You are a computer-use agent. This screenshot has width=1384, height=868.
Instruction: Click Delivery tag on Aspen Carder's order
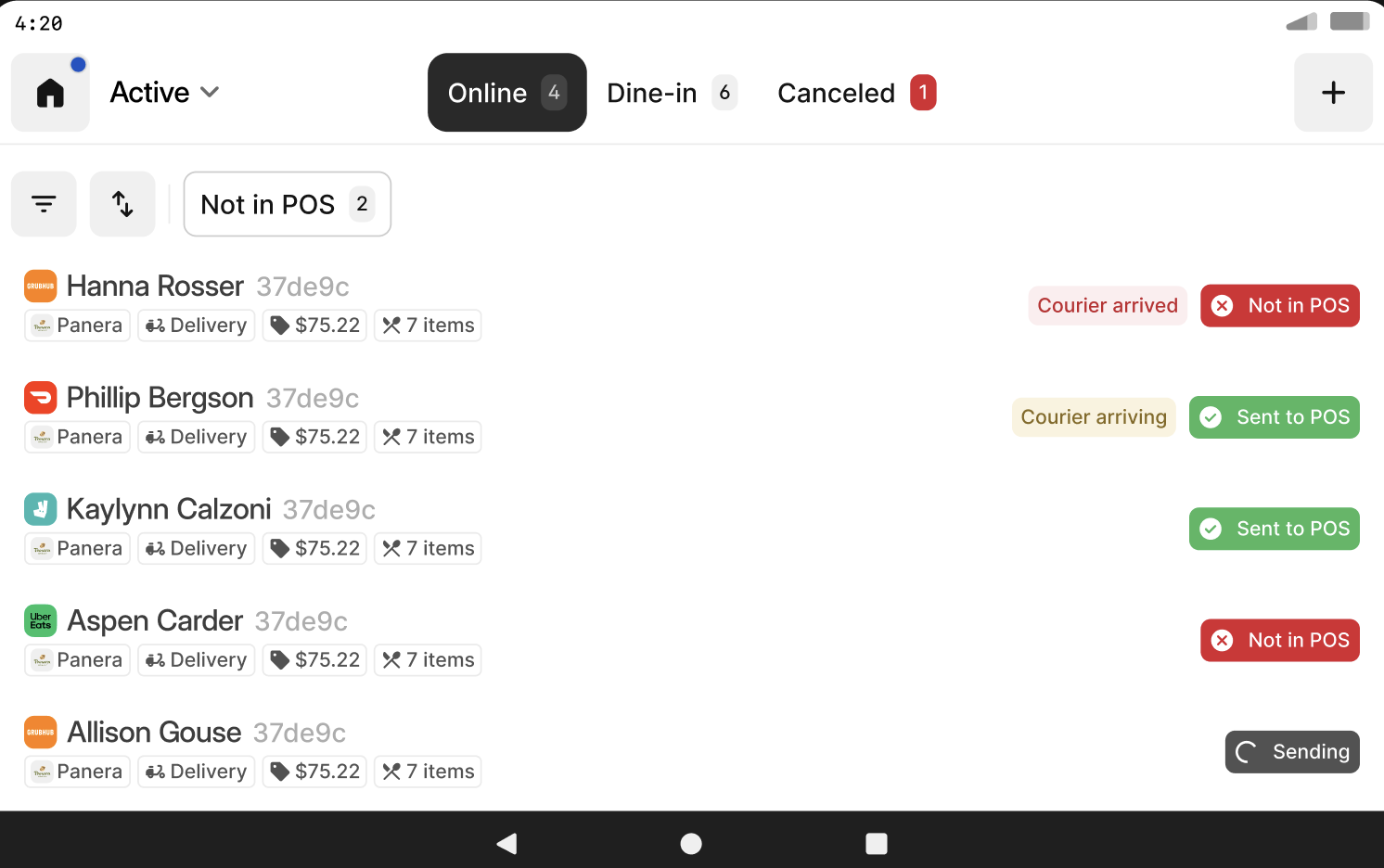pos(197,659)
